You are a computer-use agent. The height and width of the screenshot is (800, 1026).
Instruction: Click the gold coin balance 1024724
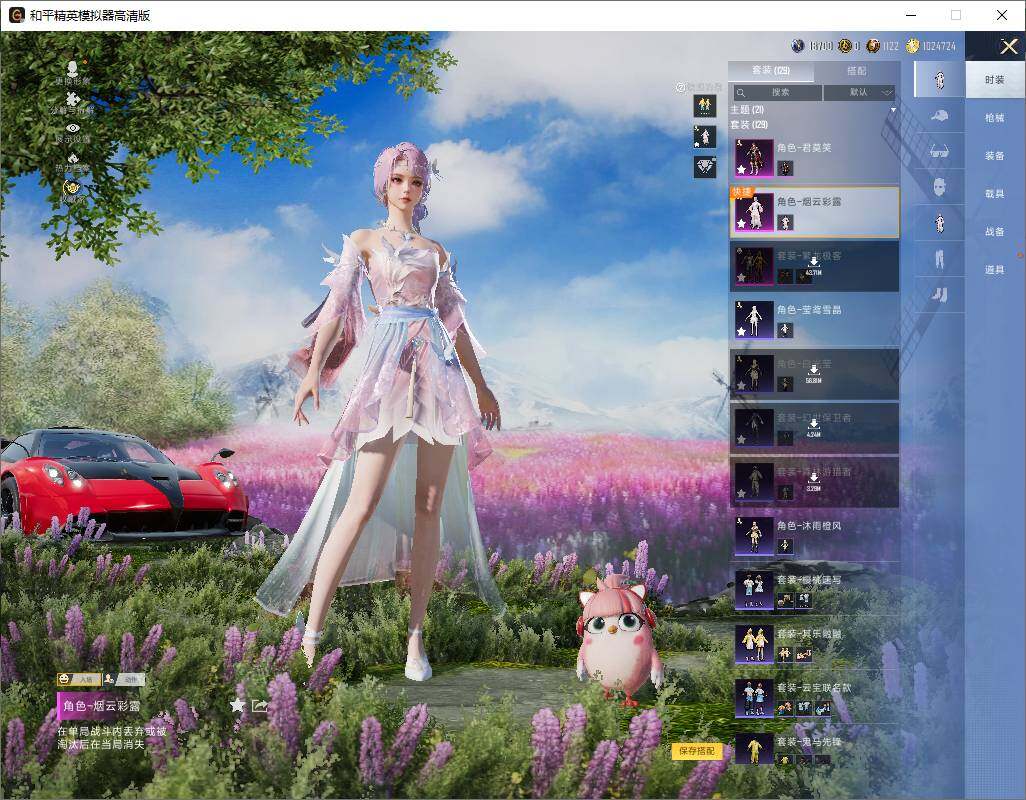pyautogui.click(x=939, y=46)
